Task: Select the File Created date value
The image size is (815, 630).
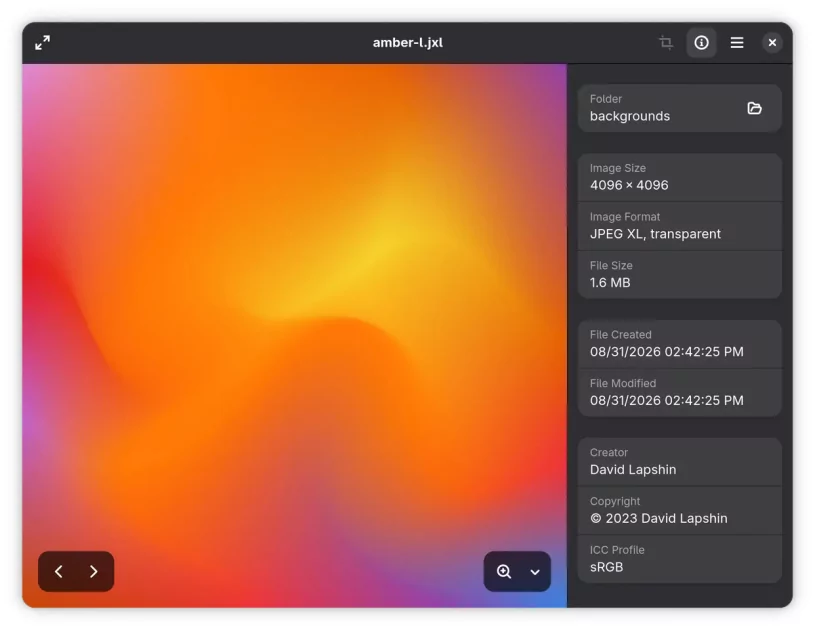Action: tap(666, 352)
